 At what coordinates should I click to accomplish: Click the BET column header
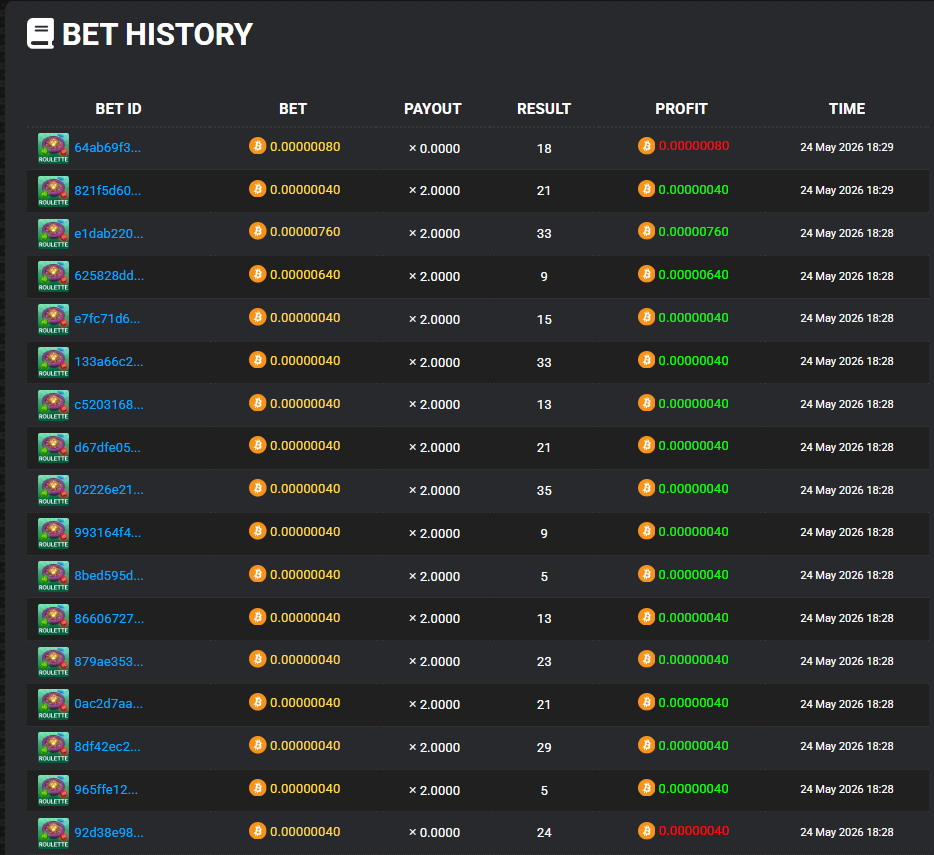[x=293, y=109]
